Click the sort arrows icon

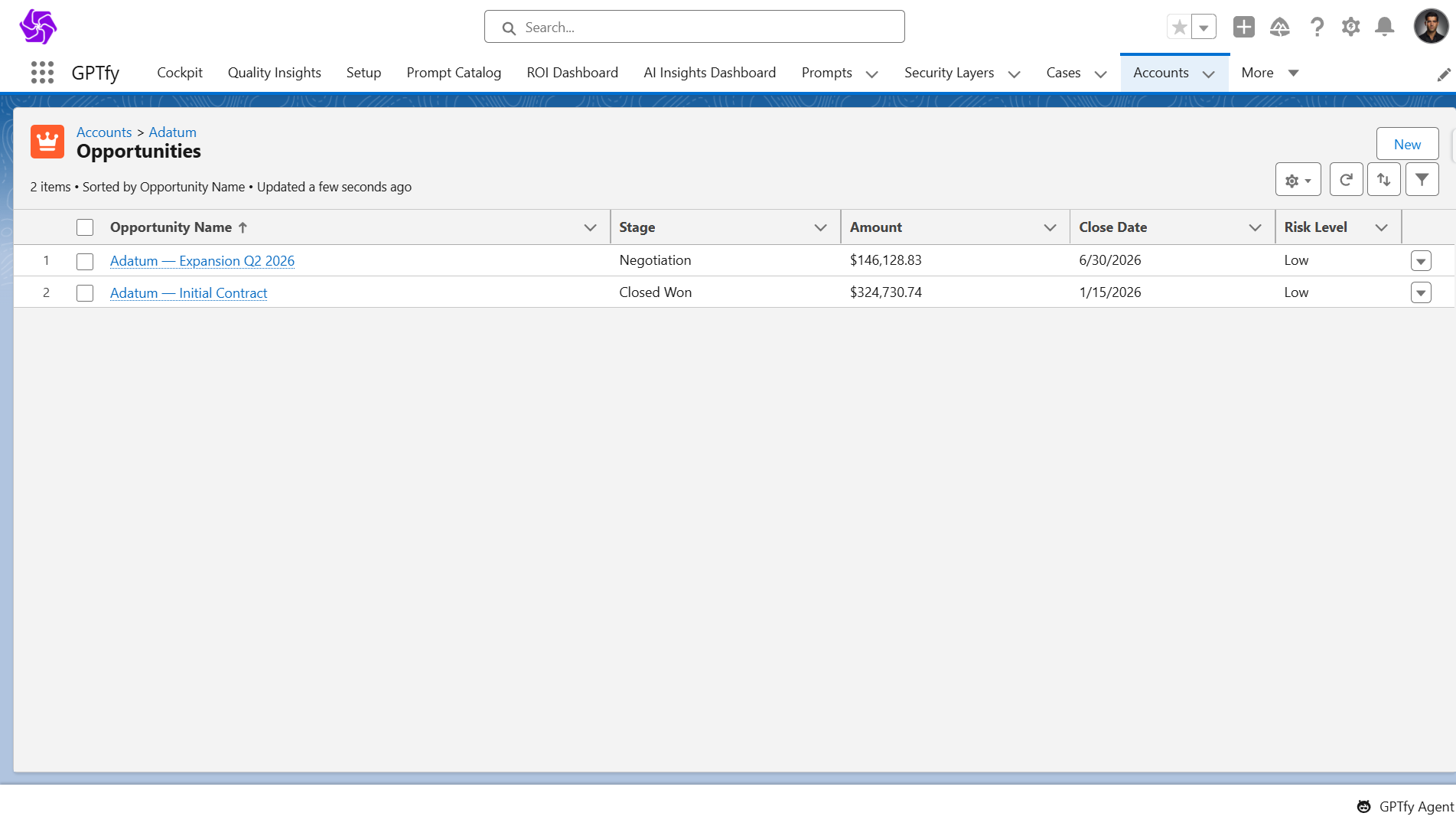coord(1383,180)
